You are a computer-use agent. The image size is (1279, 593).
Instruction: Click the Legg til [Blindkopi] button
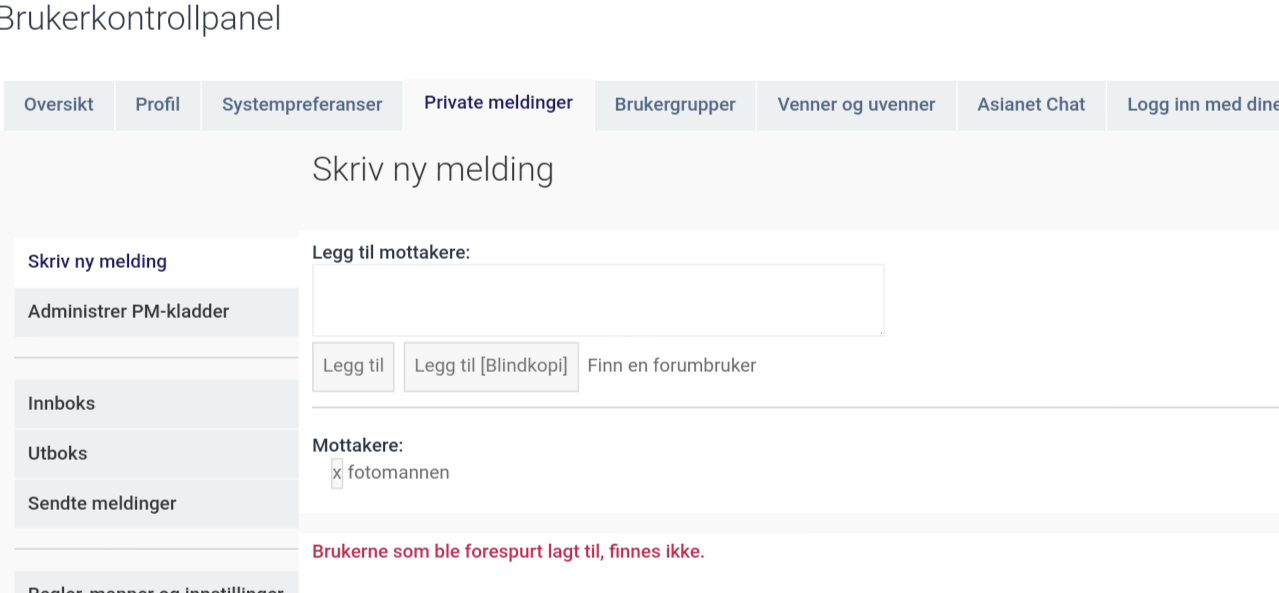(x=491, y=366)
